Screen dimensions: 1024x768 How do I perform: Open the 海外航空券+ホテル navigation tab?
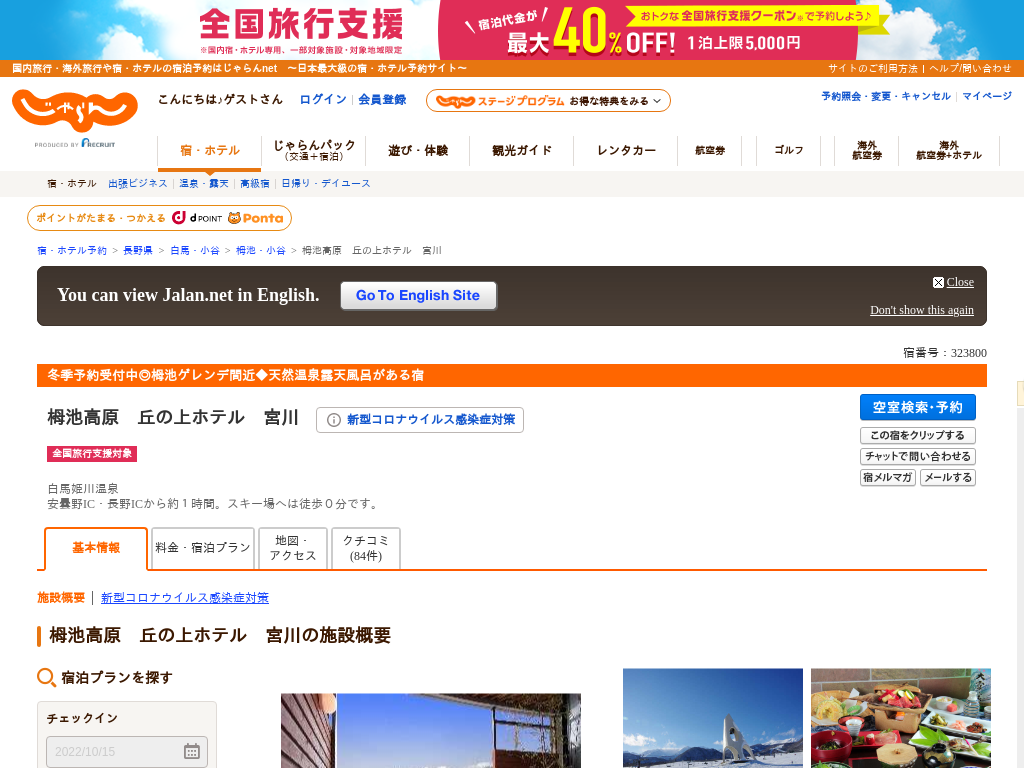coord(948,151)
